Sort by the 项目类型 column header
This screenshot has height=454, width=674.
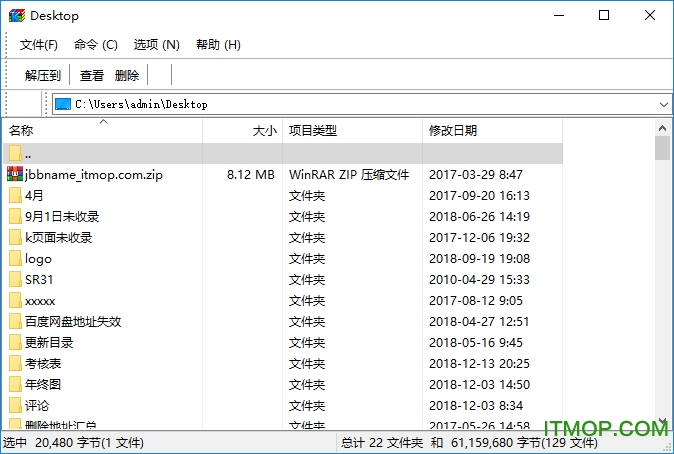pyautogui.click(x=352, y=130)
